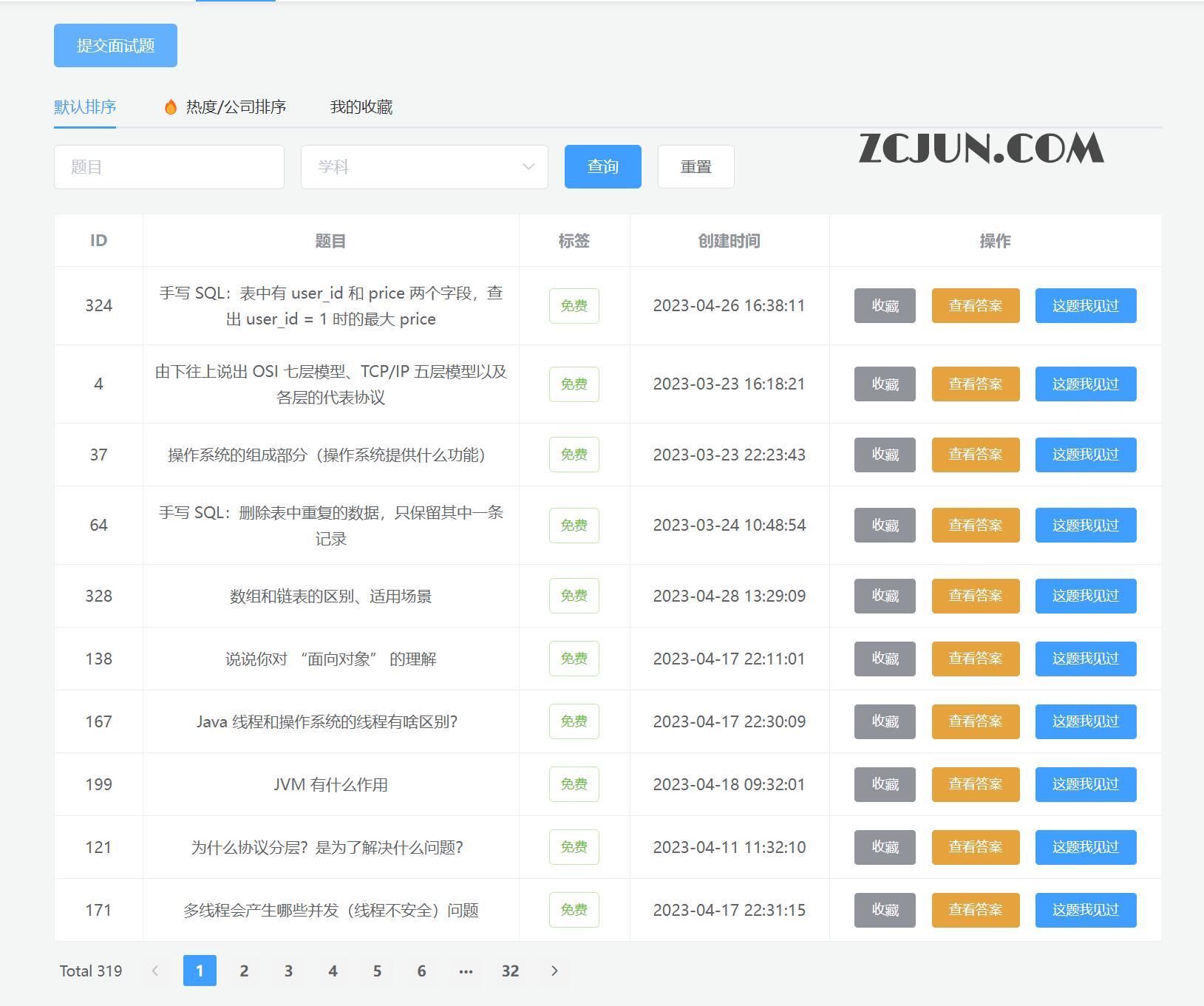Viewport: 1204px width, 1006px height.
Task: Click 查看答案 for the JVM question
Action: [976, 784]
